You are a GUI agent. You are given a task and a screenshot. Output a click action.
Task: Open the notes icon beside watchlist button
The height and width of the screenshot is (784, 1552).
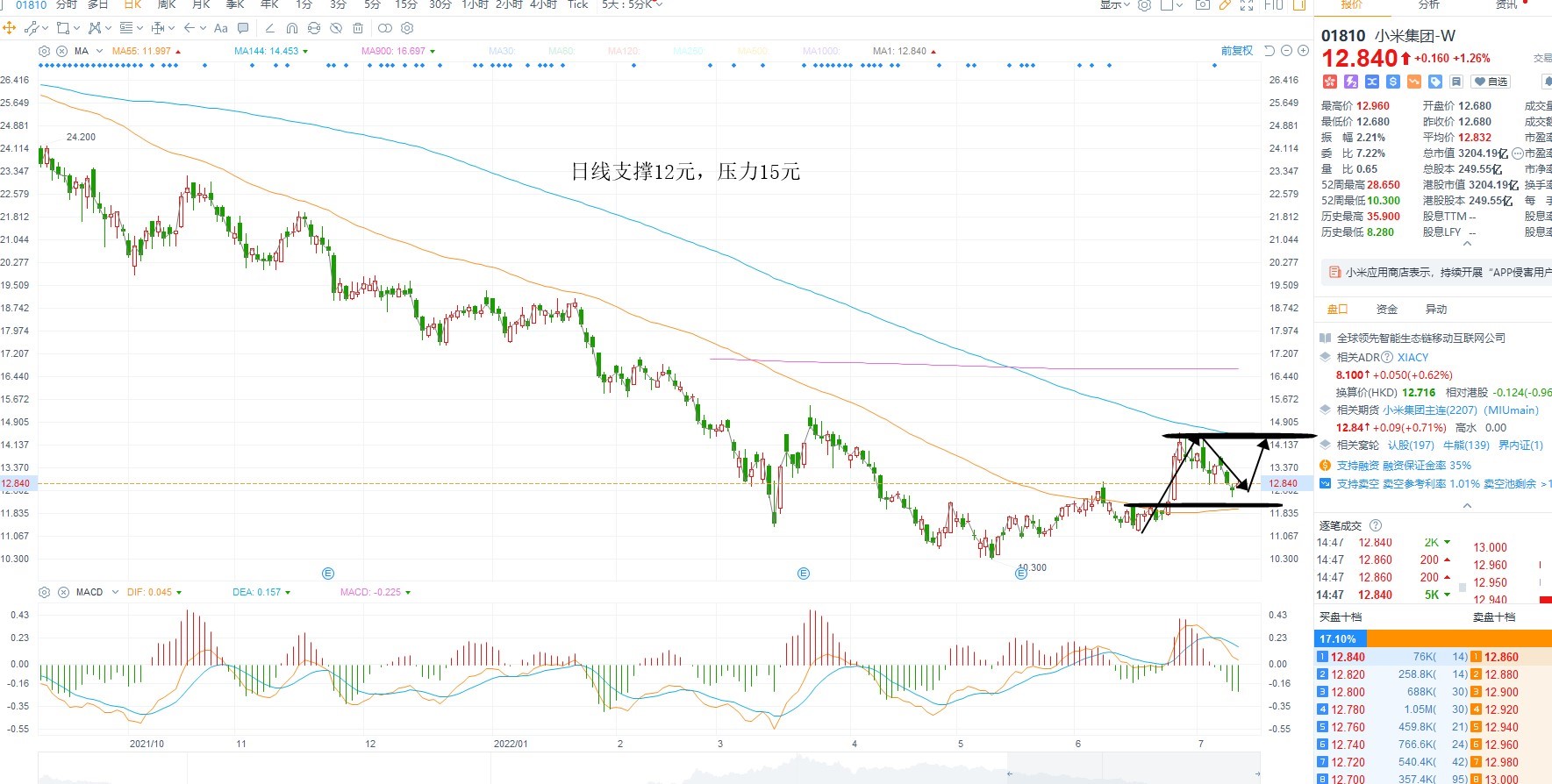click(x=1456, y=82)
